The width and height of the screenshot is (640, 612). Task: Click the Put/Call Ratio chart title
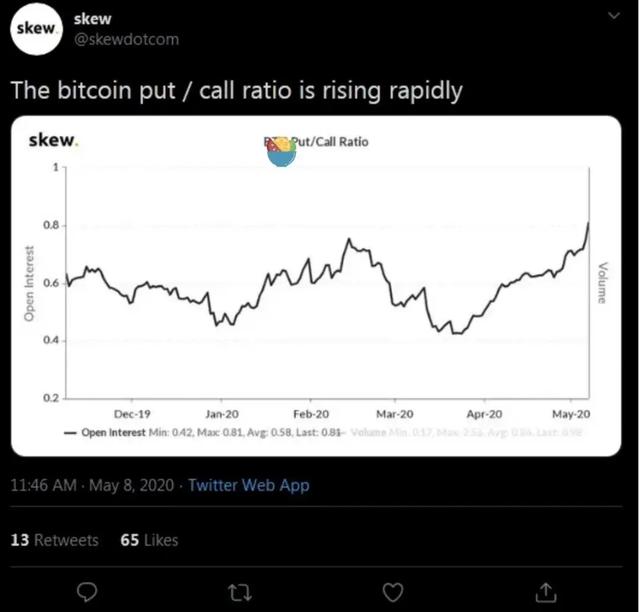tap(333, 141)
